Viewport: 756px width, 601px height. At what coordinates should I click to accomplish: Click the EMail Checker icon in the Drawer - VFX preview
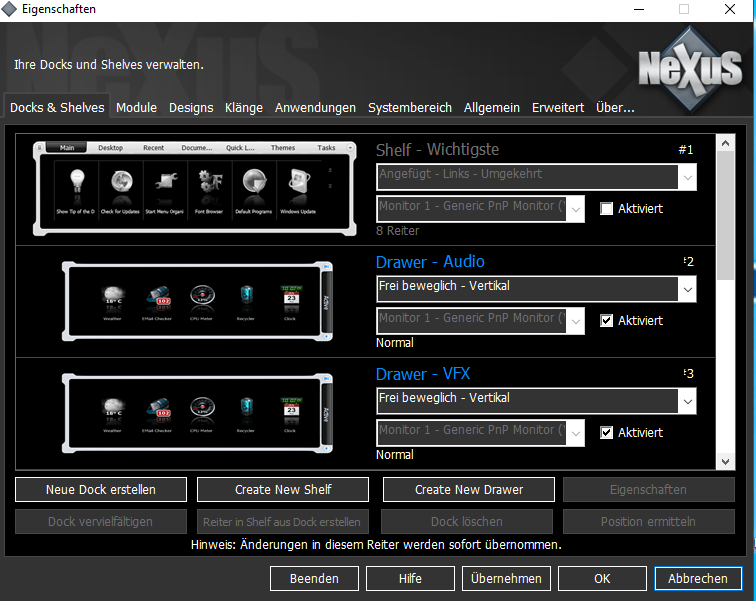click(158, 409)
